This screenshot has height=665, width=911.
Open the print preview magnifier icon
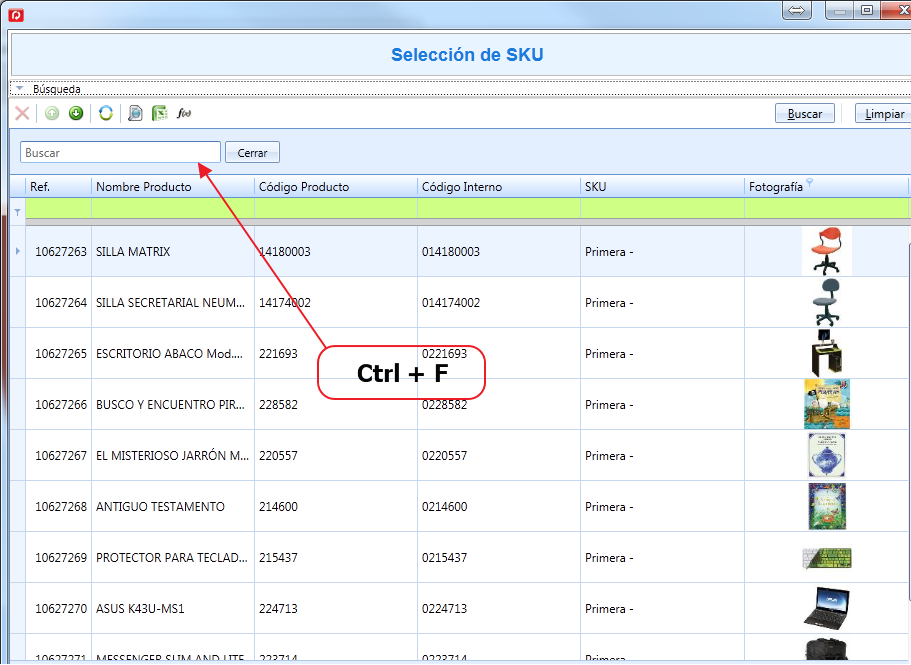point(135,113)
